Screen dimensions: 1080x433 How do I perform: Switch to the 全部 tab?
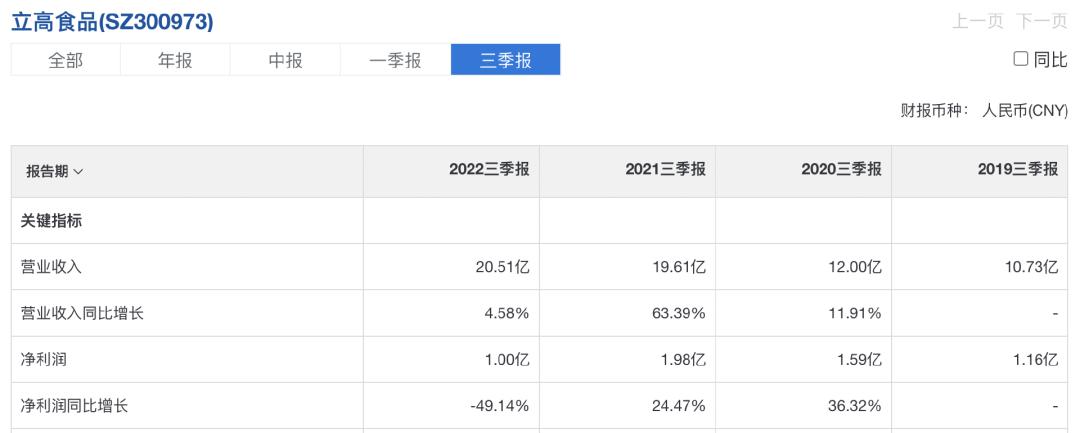pyautogui.click(x=66, y=60)
